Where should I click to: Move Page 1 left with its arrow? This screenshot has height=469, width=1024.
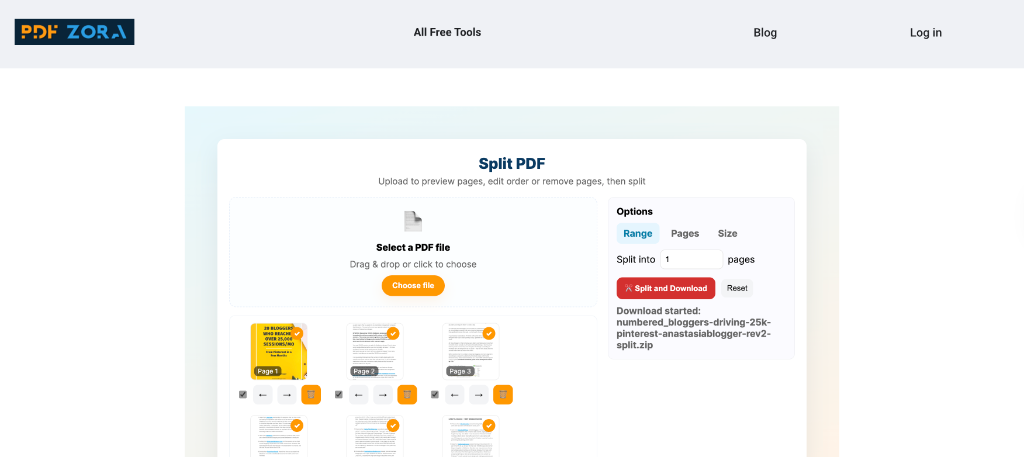[x=263, y=395]
